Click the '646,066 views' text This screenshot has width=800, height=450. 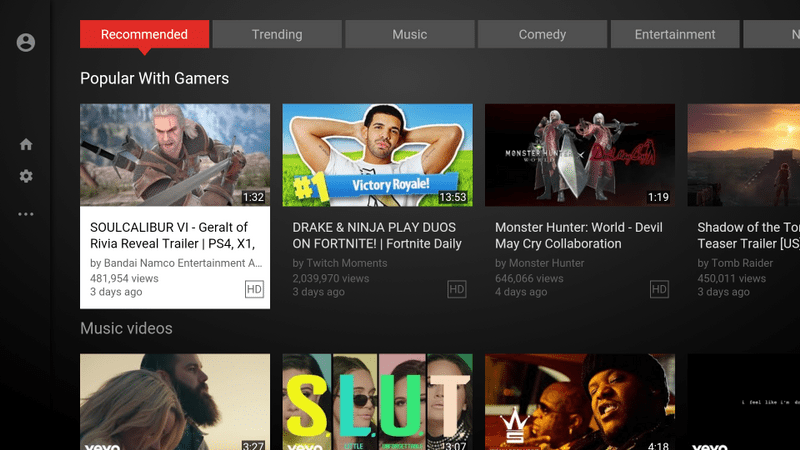(x=529, y=279)
